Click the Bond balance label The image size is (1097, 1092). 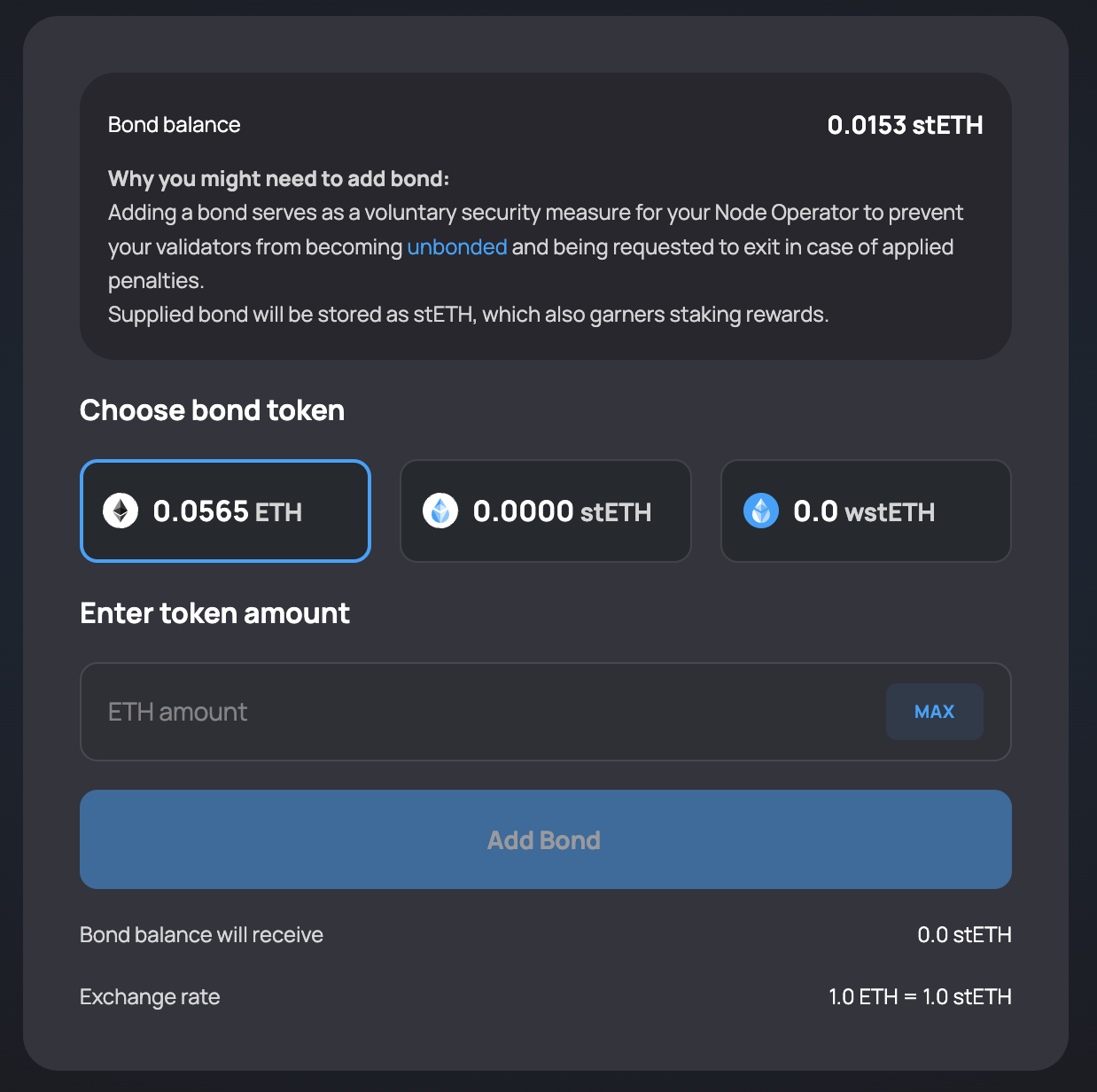[175, 125]
